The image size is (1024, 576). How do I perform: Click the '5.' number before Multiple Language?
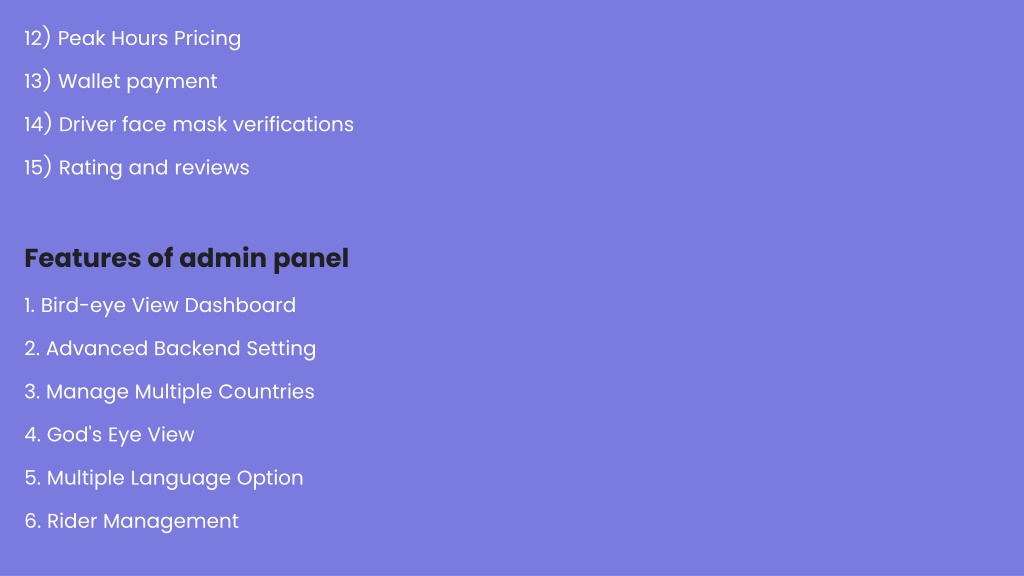click(33, 478)
